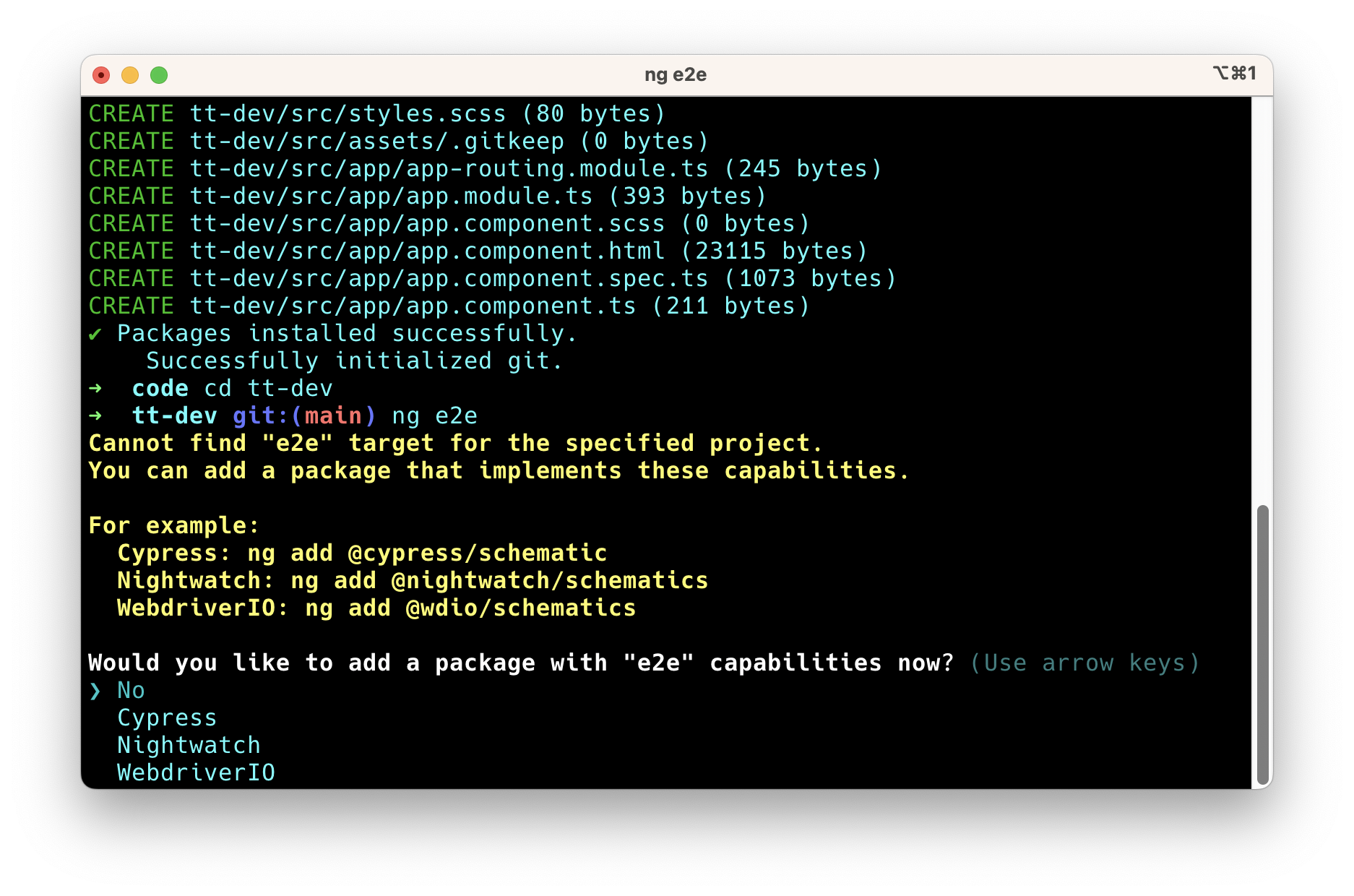Screen dimensions: 1354x896
Task: Click the app.component.html CREATE line
Action: tap(477, 251)
